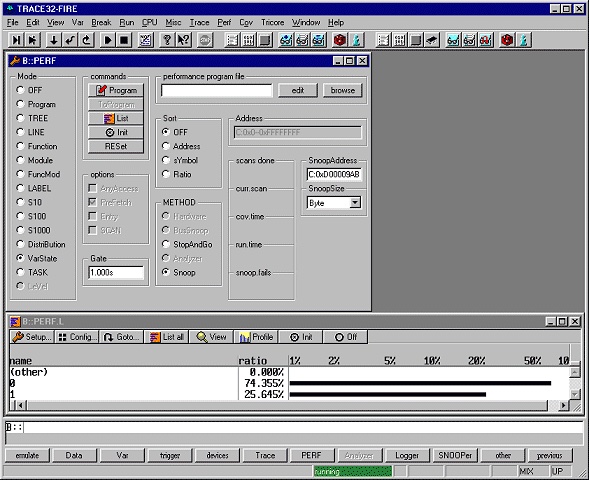
Task: Click the source mode toggle toolbar icon
Action: point(145,40)
